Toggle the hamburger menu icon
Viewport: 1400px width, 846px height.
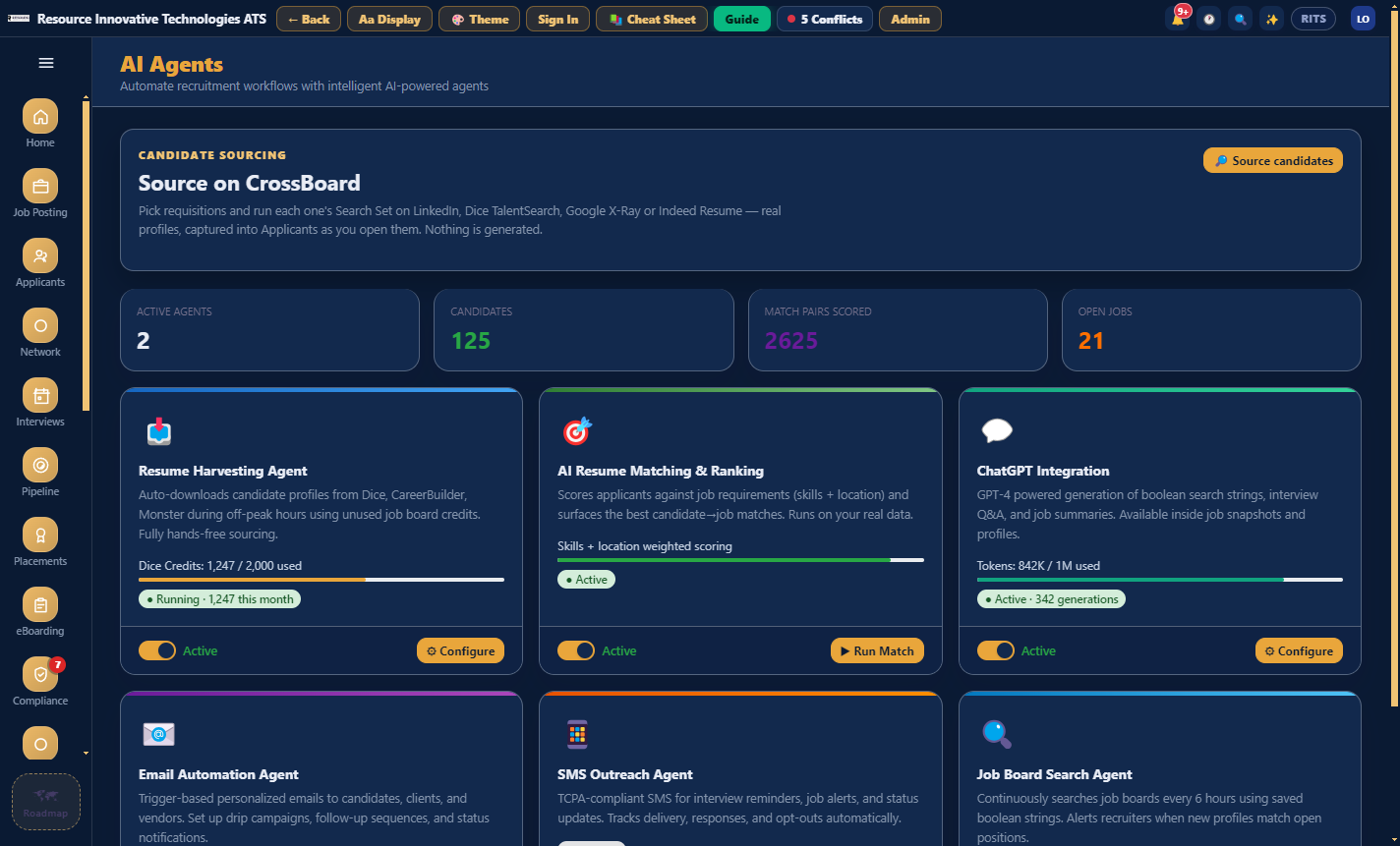coord(46,63)
